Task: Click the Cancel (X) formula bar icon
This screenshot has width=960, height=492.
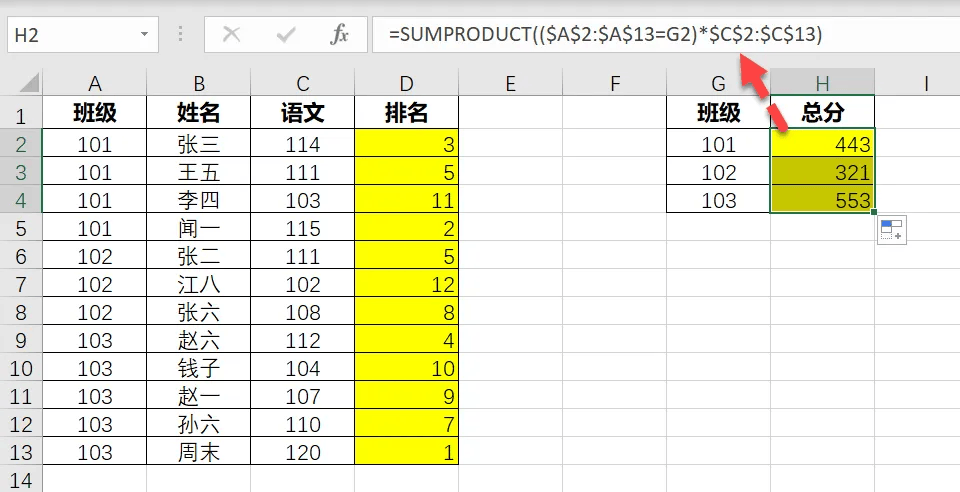Action: point(231,34)
